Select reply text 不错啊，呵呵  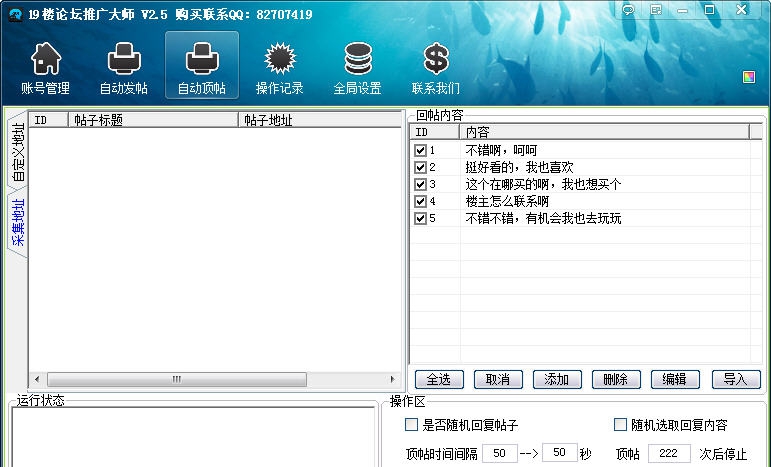pyautogui.click(x=501, y=150)
